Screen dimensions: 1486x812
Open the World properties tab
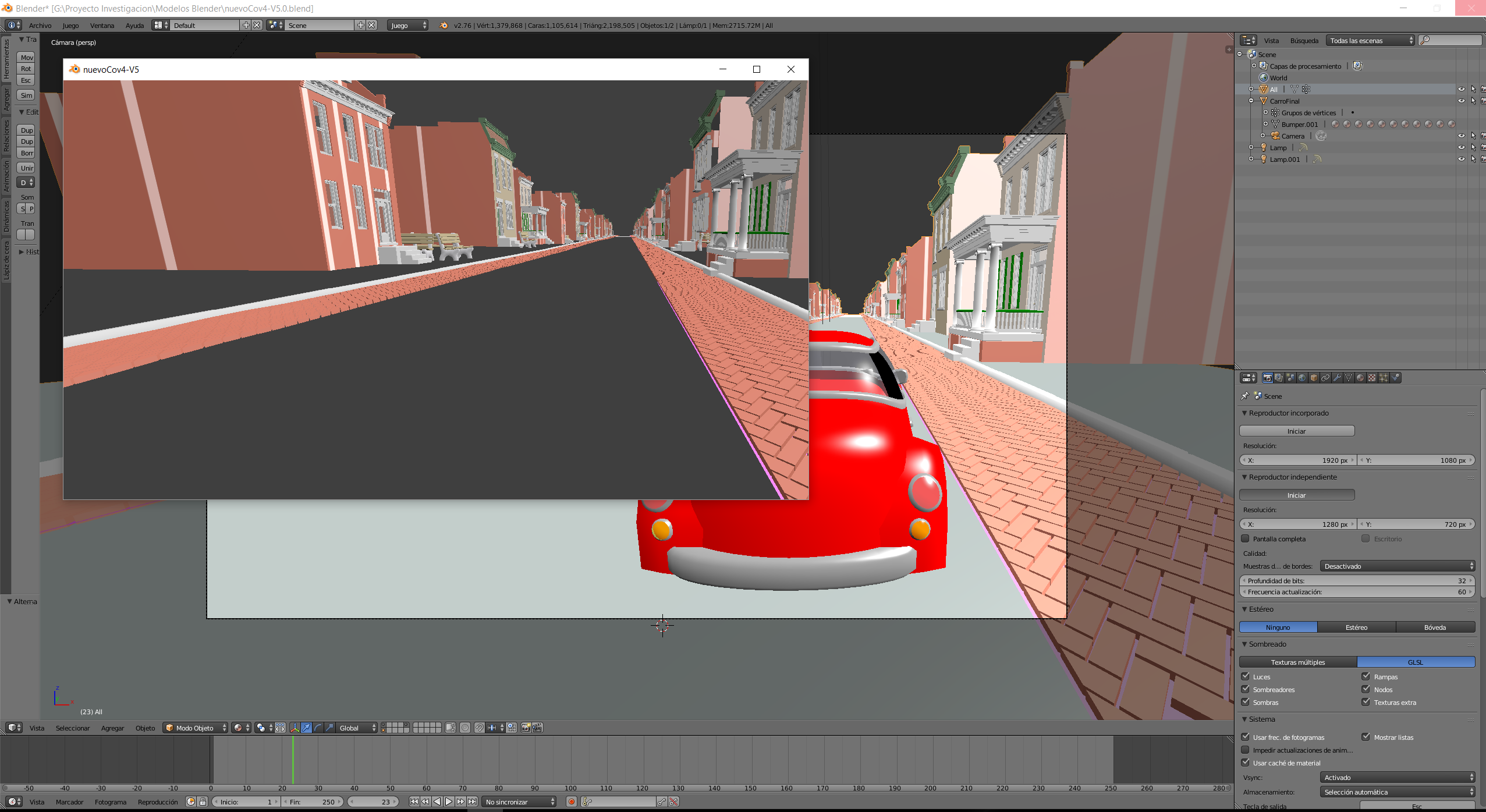tap(1302, 378)
